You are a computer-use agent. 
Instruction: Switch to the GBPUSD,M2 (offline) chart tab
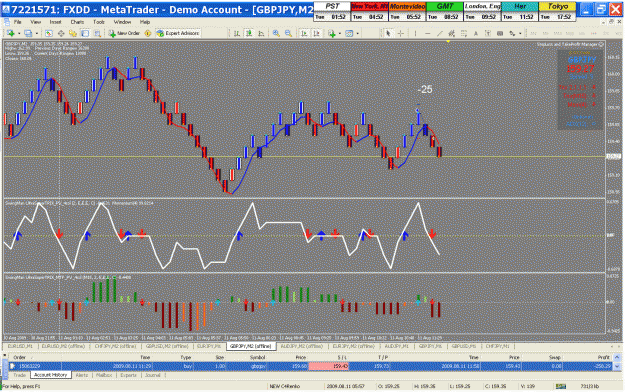pos(167,346)
